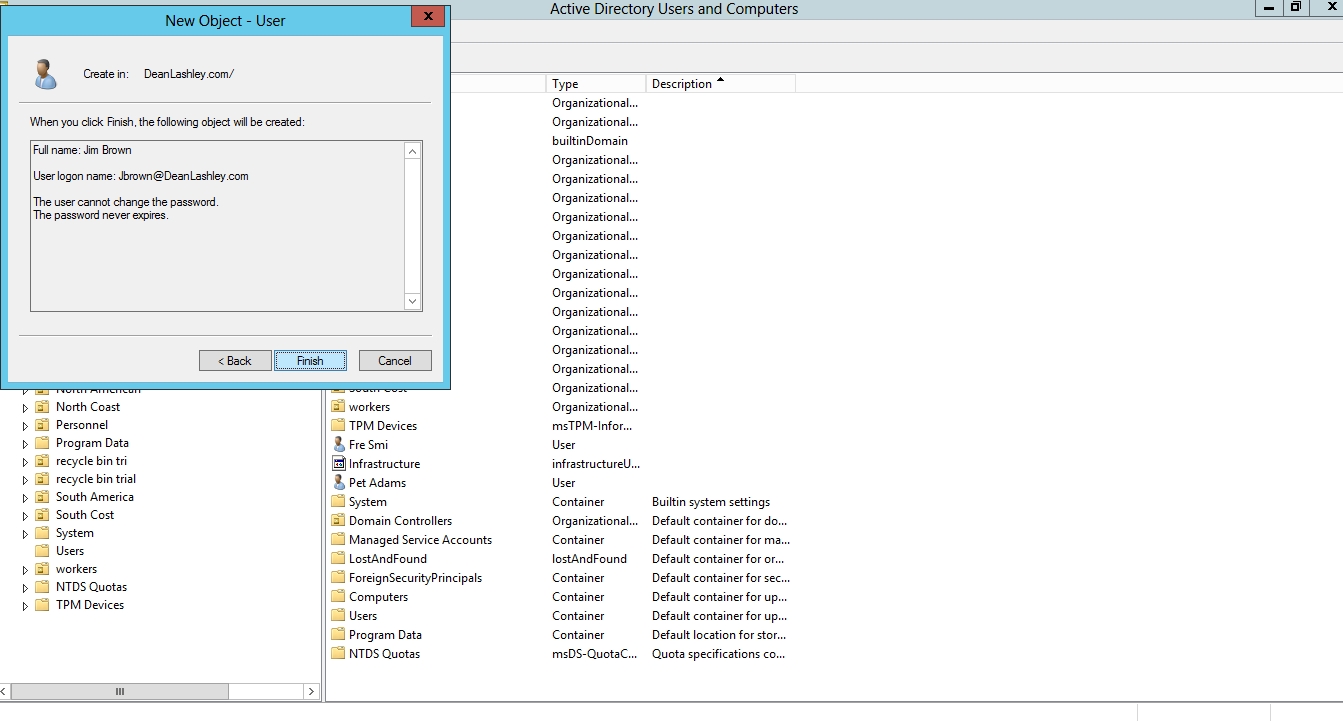Image resolution: width=1343 pixels, height=721 pixels.
Task: Click the summary box scroll down arrow
Action: coord(413,301)
